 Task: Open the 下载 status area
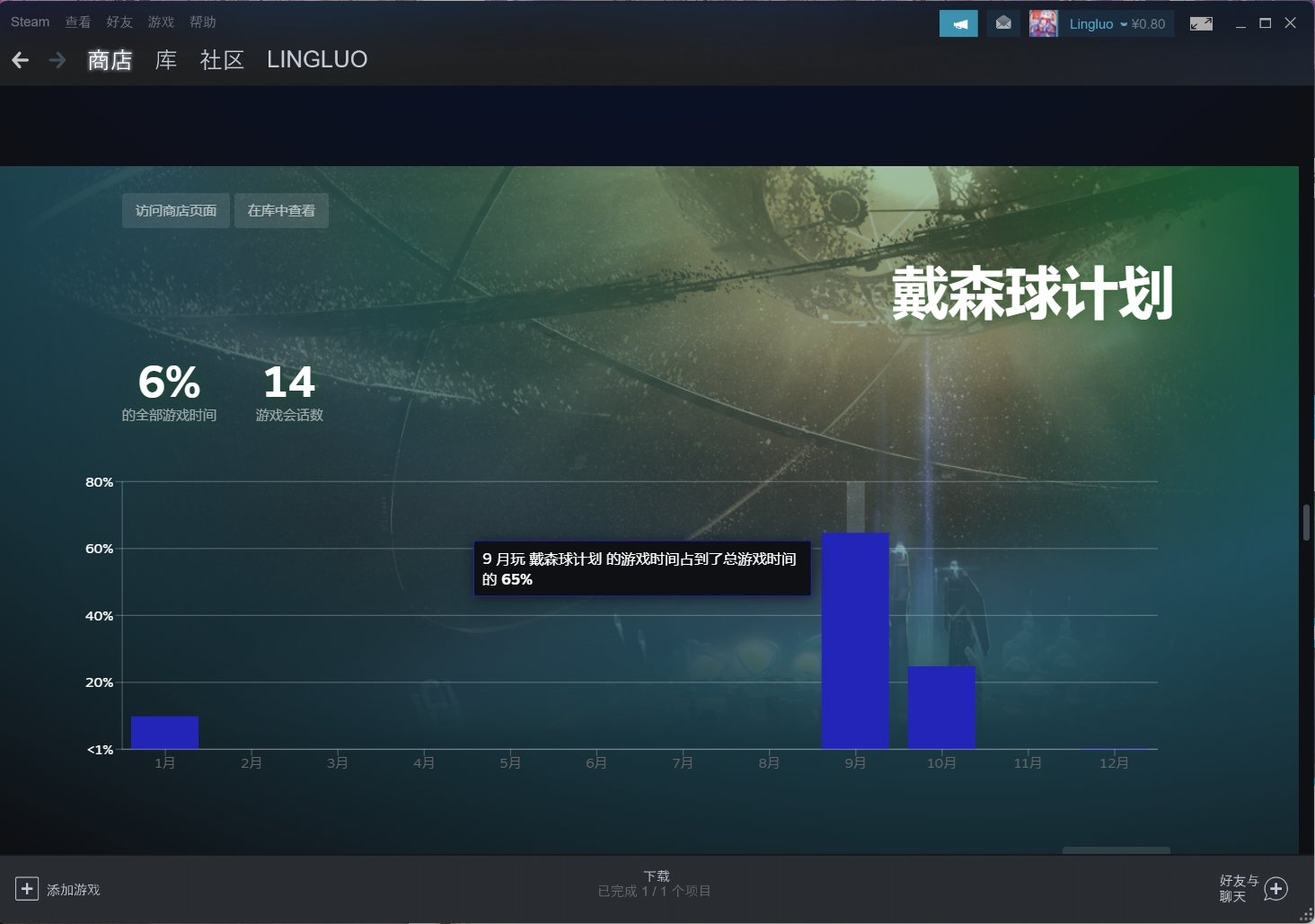pyautogui.click(x=656, y=884)
